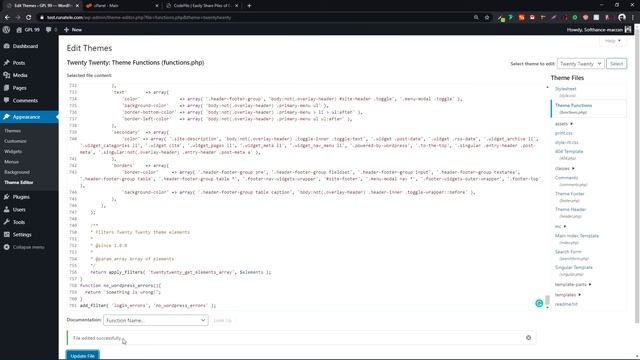Viewport: 640px width, 360px height.
Task: Click the WordPress logo icon
Action: point(6,29)
